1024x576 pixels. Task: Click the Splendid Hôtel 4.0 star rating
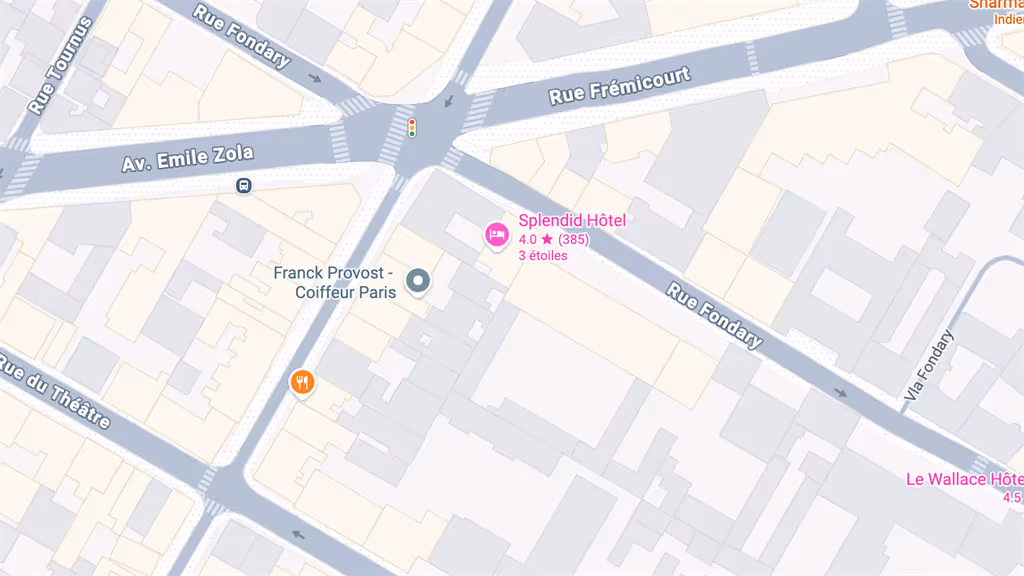554,240
